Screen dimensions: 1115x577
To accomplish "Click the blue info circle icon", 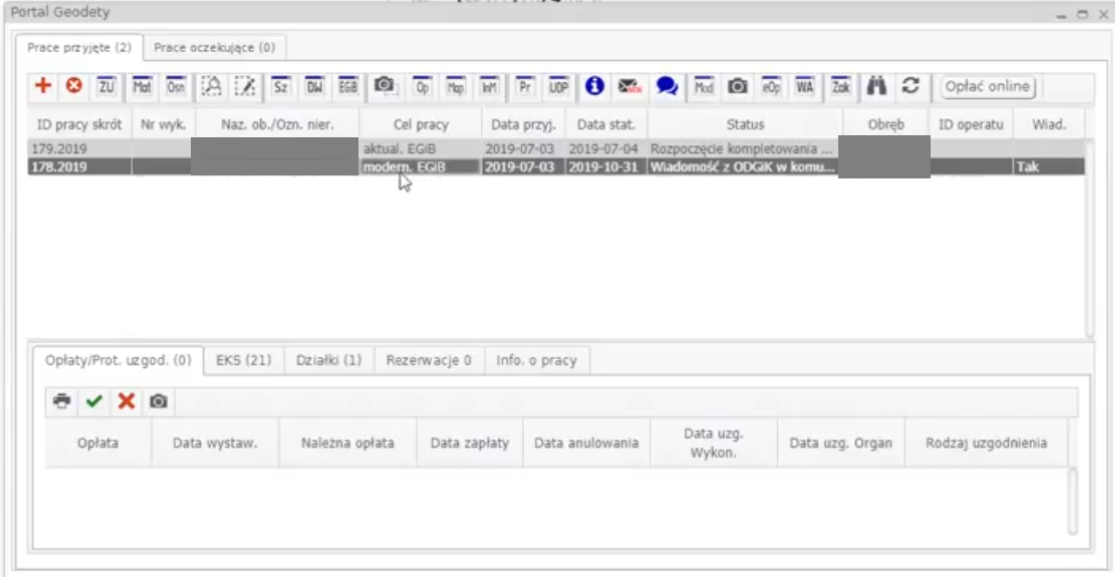I will pos(594,87).
